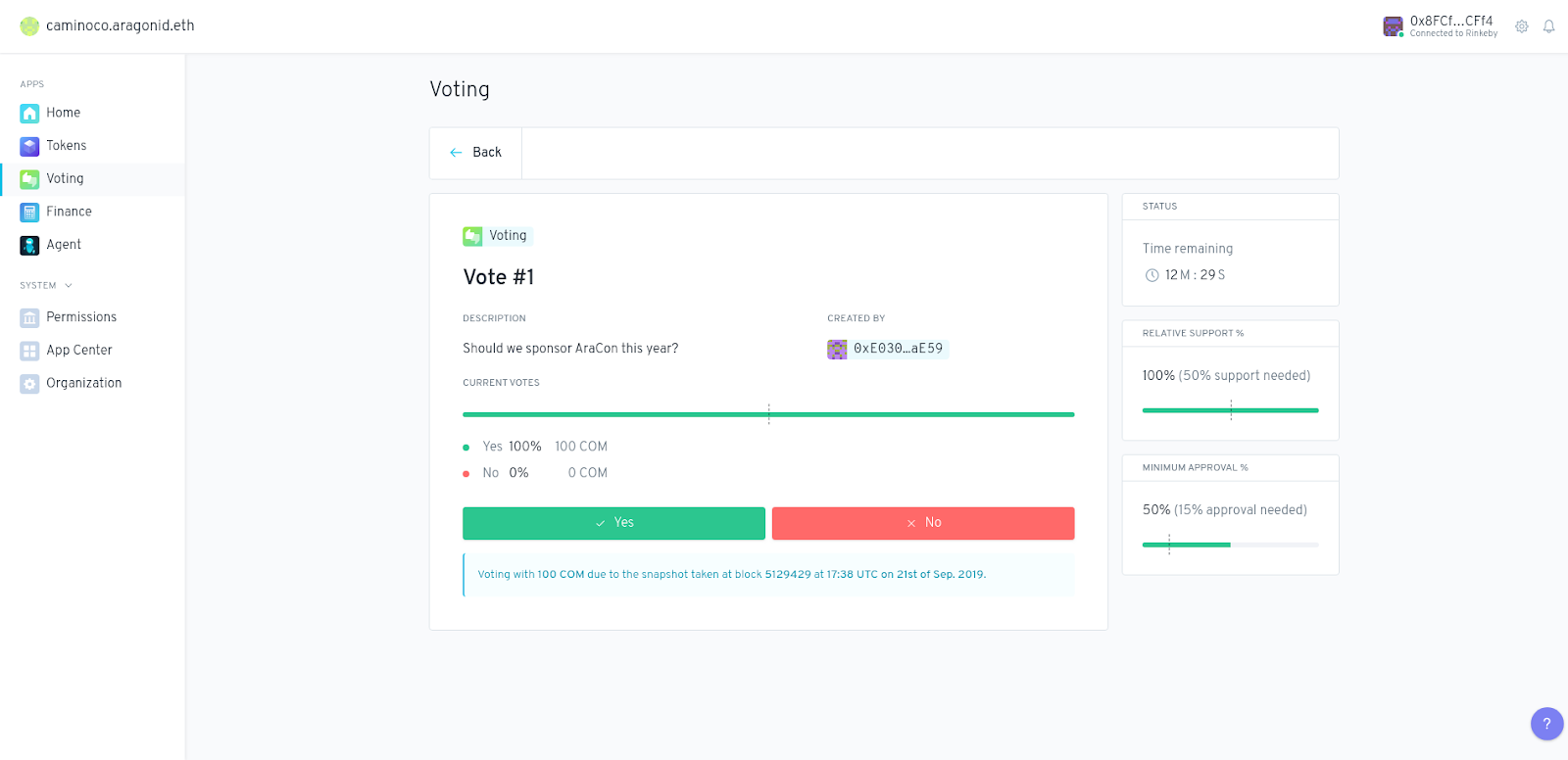Image resolution: width=1568 pixels, height=760 pixels.
Task: Collapse the System section chevron
Action: [x=69, y=286]
